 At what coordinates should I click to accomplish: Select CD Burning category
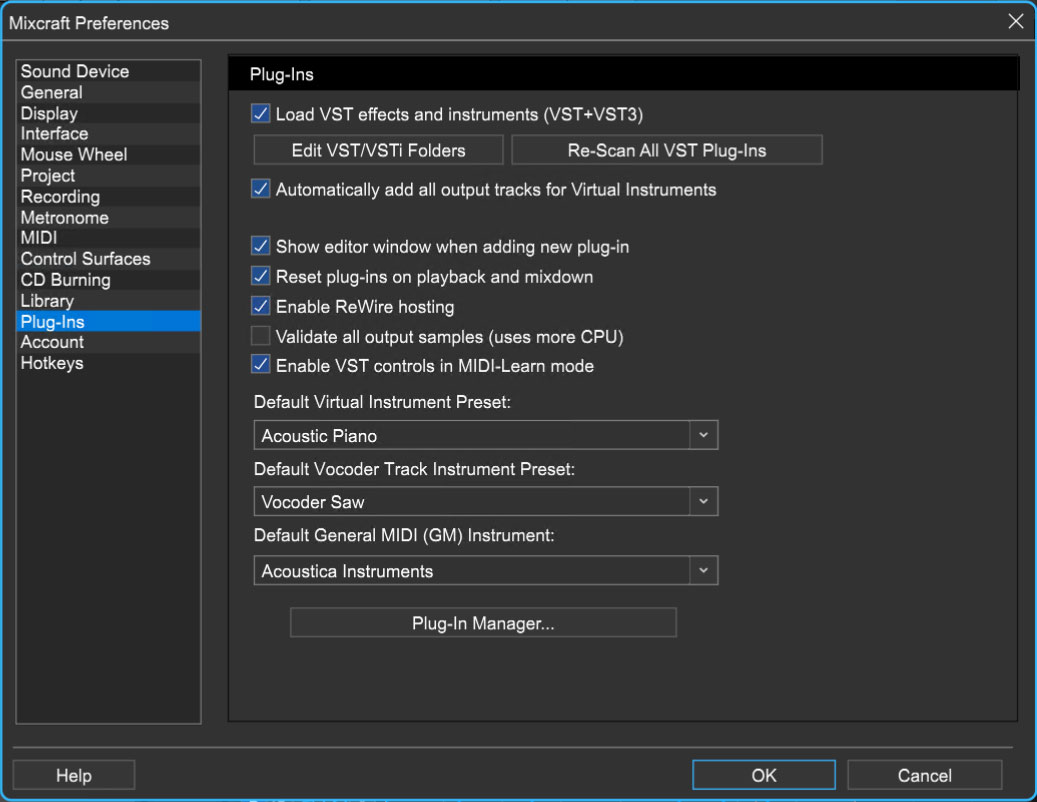(x=108, y=280)
